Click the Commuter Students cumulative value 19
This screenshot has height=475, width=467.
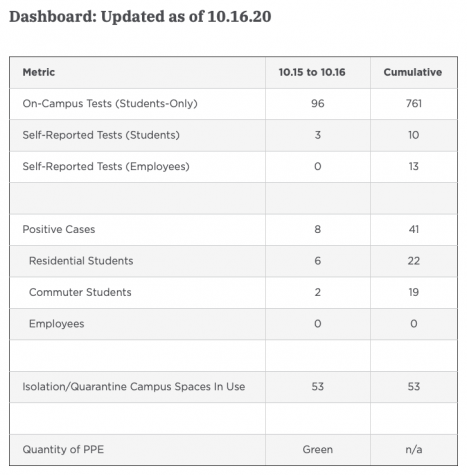414,292
